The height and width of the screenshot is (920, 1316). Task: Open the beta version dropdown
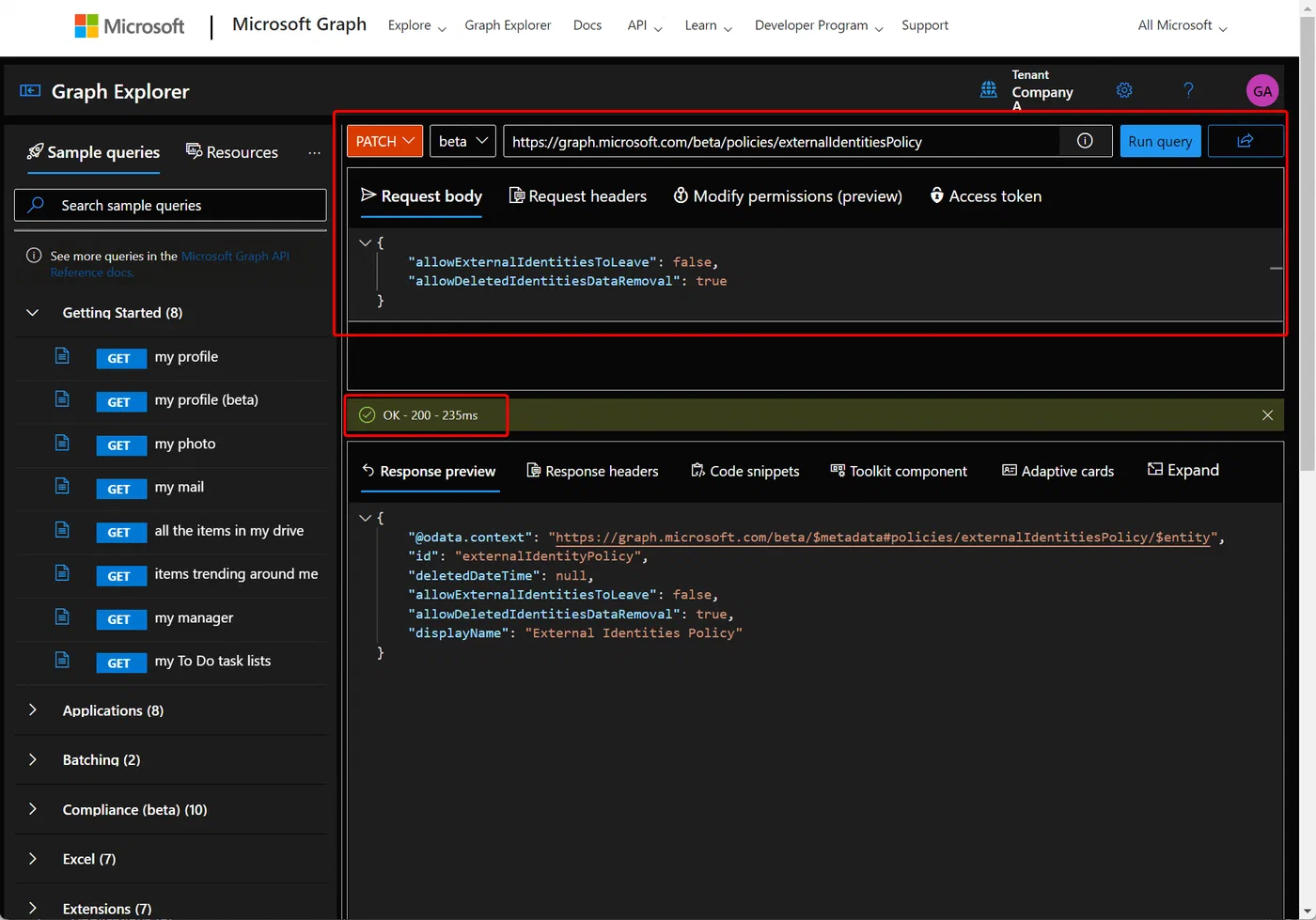pyautogui.click(x=463, y=141)
